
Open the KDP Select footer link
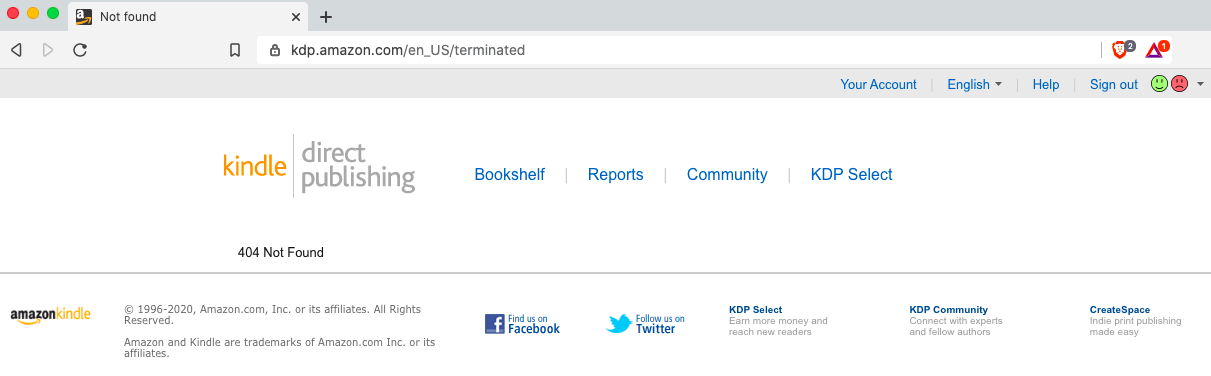coord(756,310)
